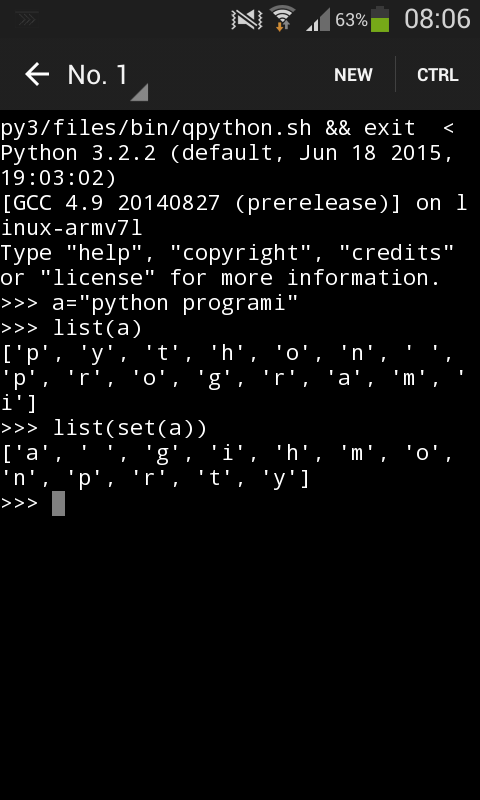Tap the Python 3.2.2 version line
Image resolution: width=480 pixels, height=800 pixels.
(227, 166)
